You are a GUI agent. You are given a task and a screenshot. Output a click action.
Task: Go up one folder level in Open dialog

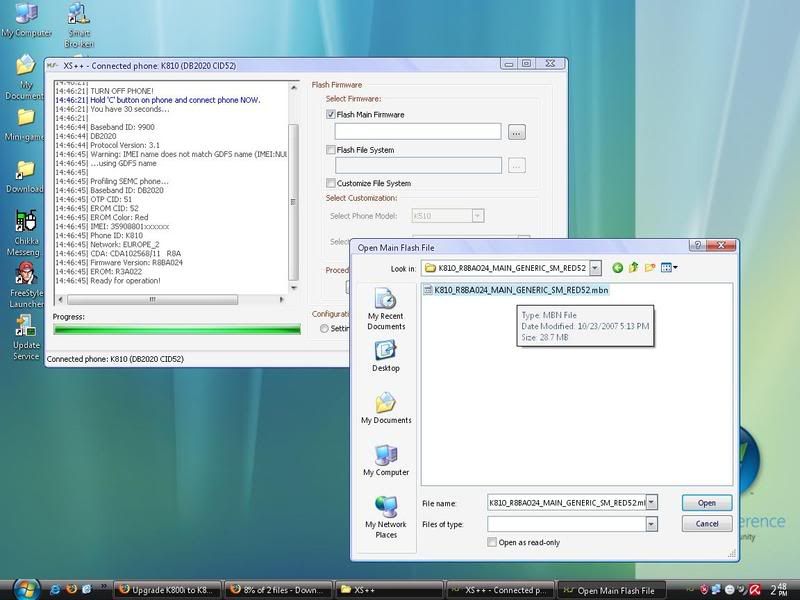pos(634,267)
